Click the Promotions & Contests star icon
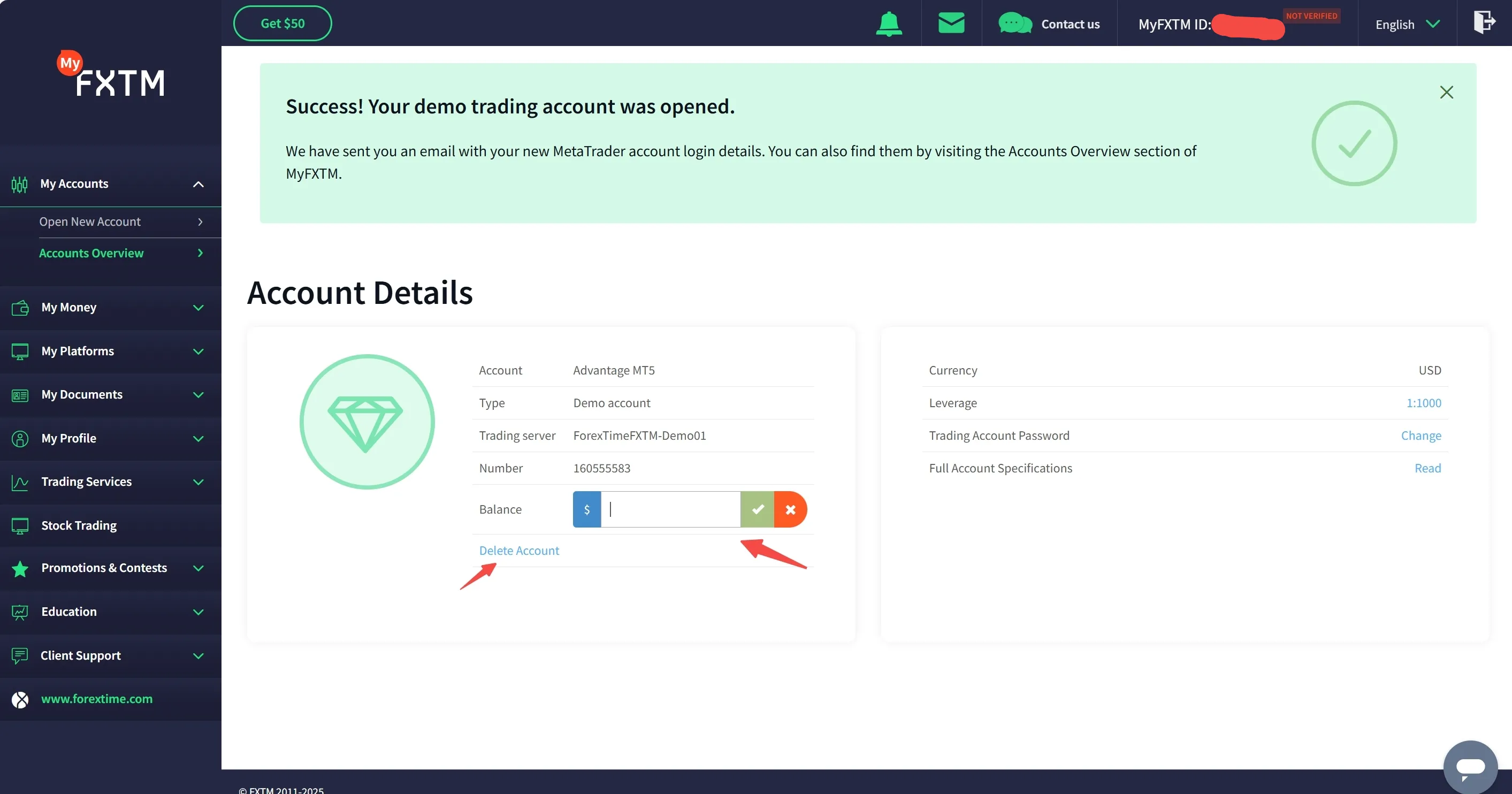The image size is (1512, 794). coord(20,568)
